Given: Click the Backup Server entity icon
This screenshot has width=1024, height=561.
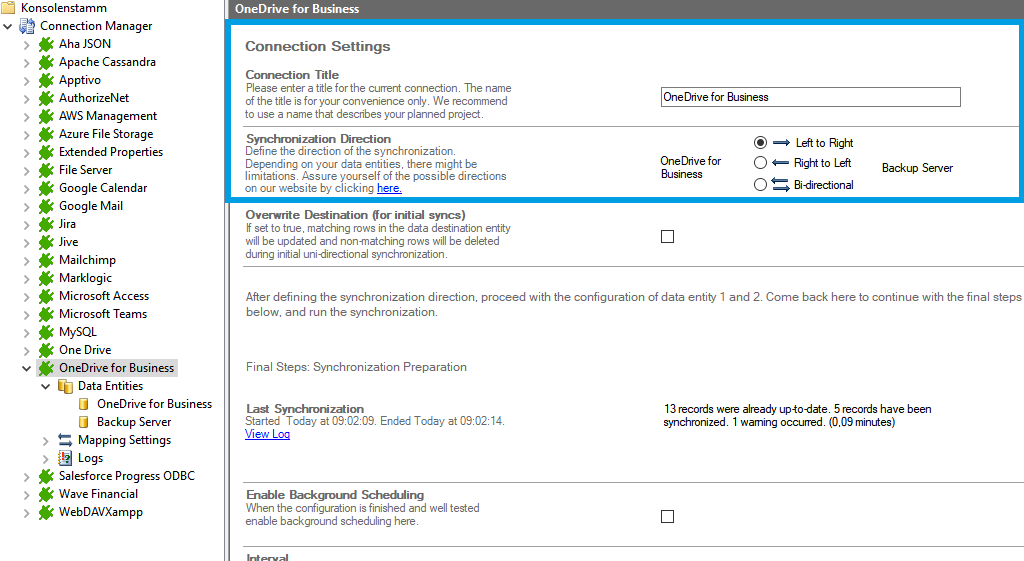Looking at the screenshot, I should [x=84, y=422].
